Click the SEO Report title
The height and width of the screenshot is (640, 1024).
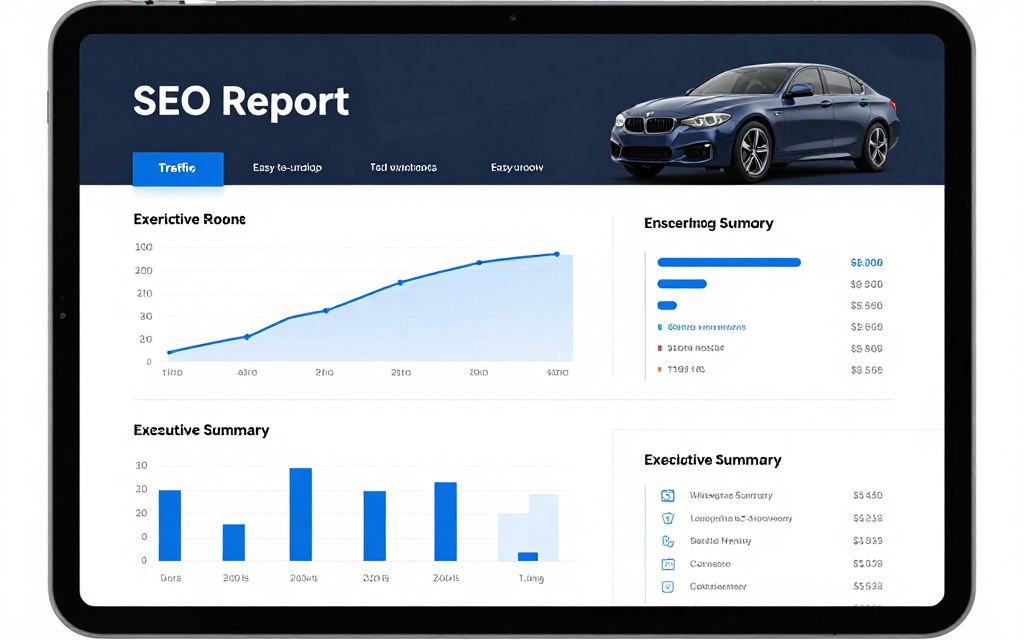[x=241, y=101]
